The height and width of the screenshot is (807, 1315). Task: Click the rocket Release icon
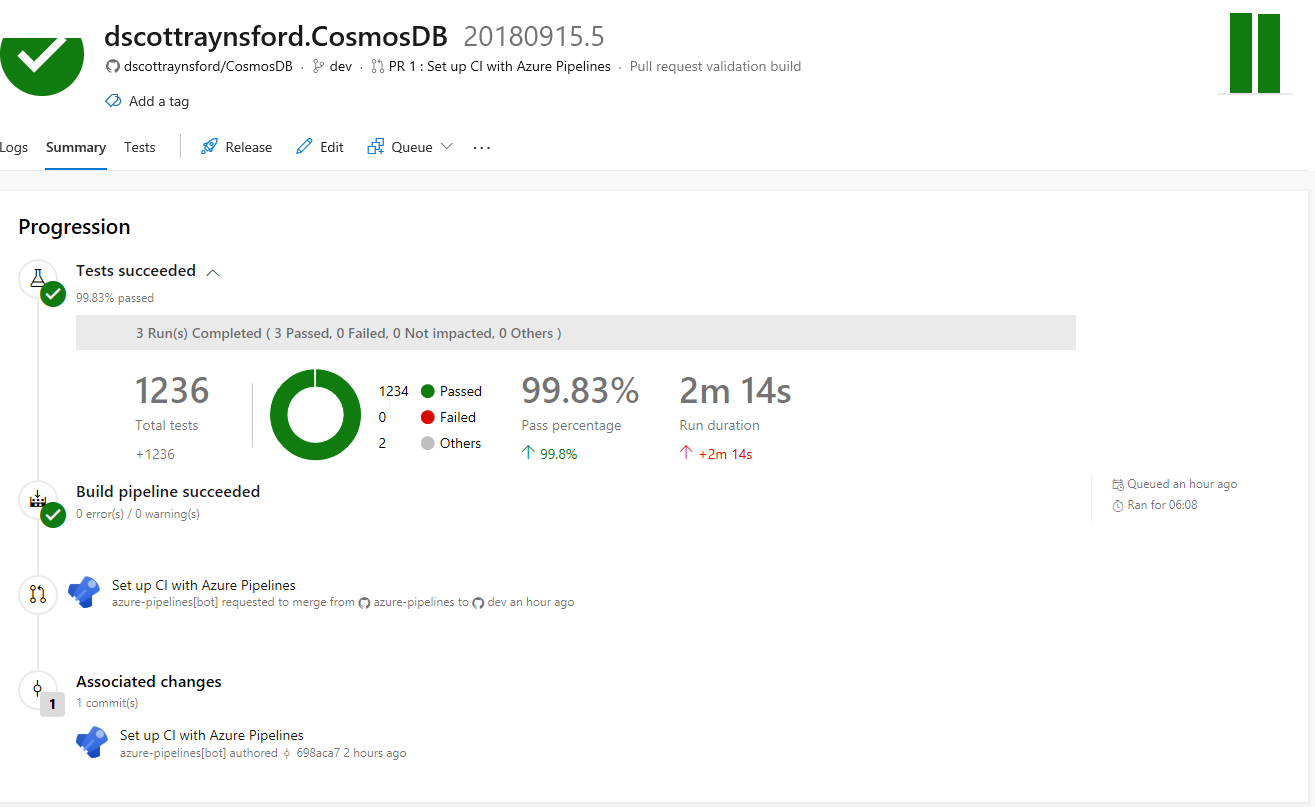(209, 147)
